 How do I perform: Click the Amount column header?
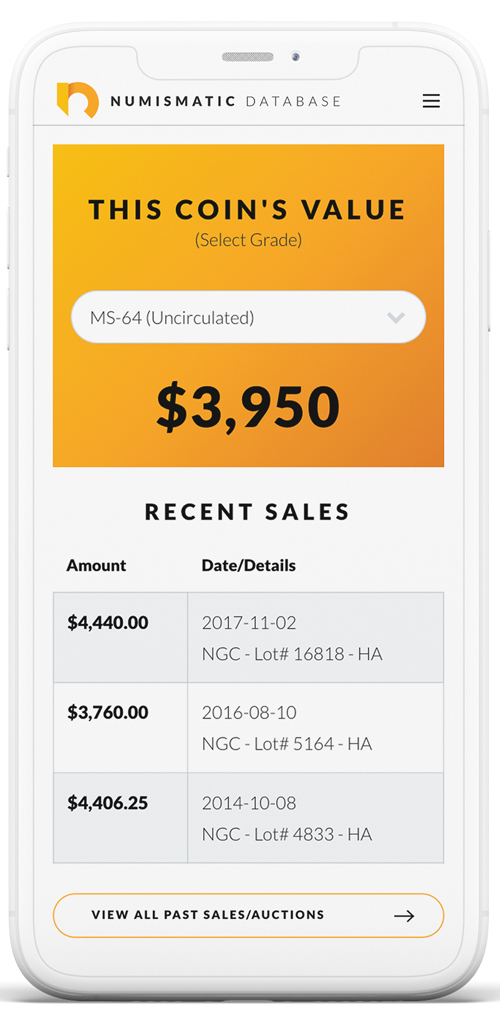[x=97, y=566]
